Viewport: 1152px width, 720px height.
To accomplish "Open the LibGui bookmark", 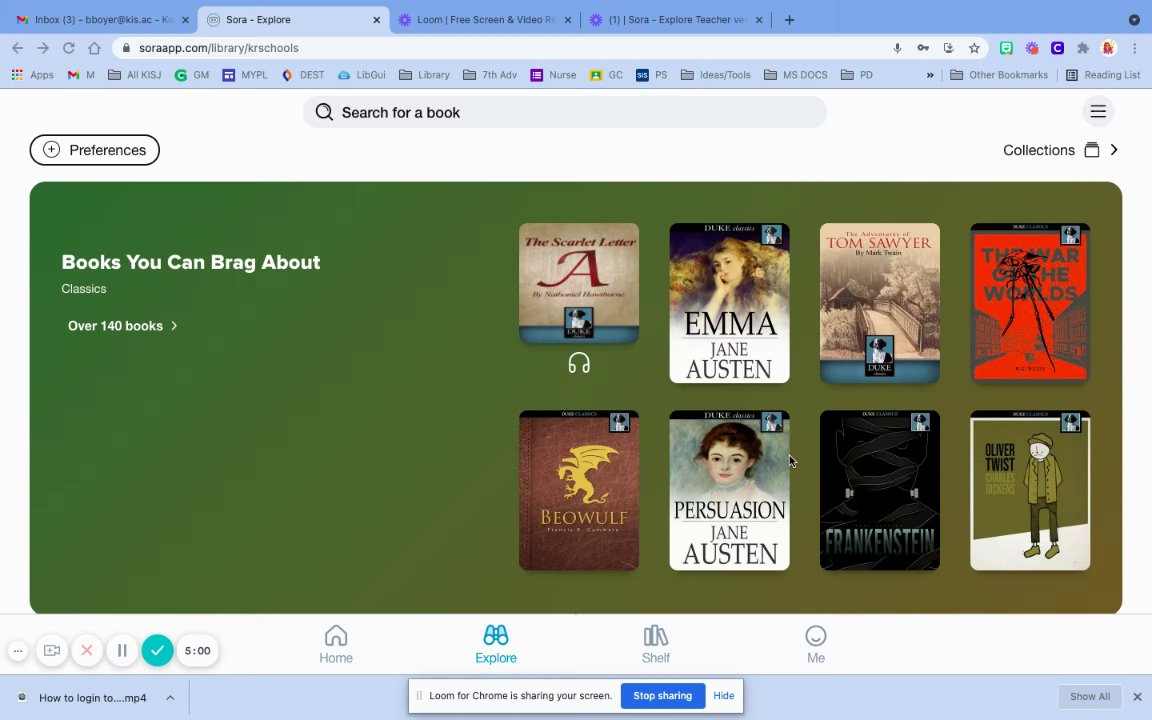I will [361, 75].
